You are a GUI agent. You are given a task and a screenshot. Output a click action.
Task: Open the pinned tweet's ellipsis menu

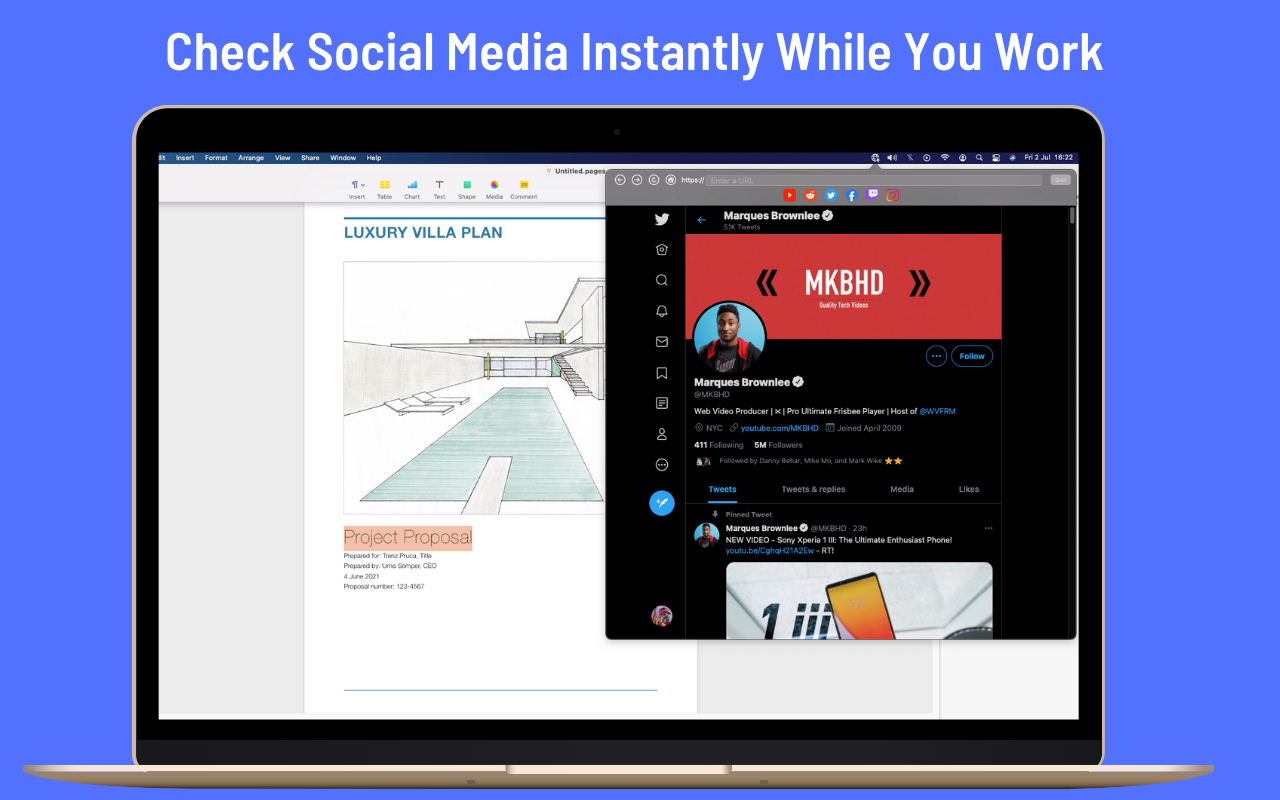[988, 528]
